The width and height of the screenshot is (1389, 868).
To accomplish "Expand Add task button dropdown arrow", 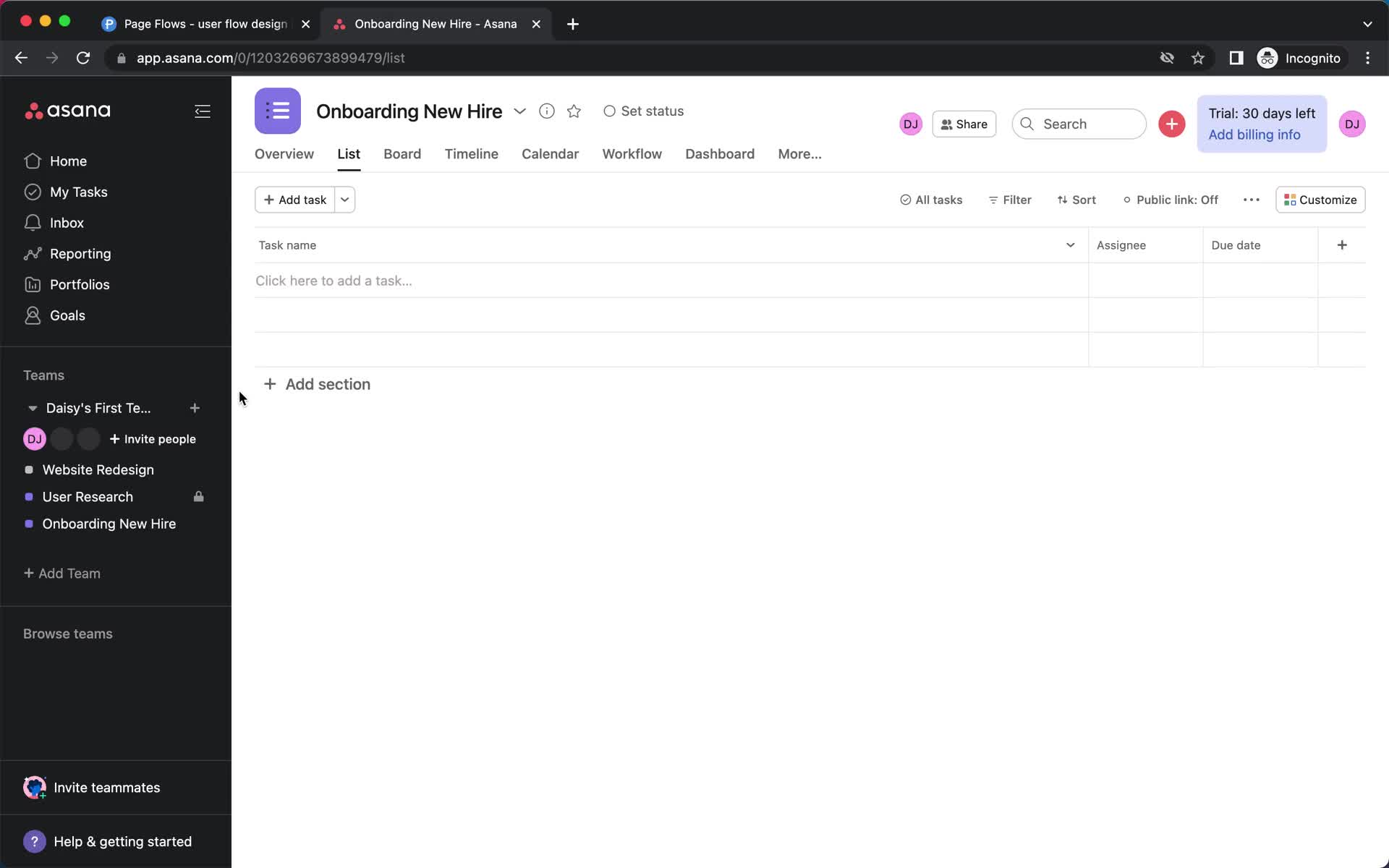I will tap(344, 199).
